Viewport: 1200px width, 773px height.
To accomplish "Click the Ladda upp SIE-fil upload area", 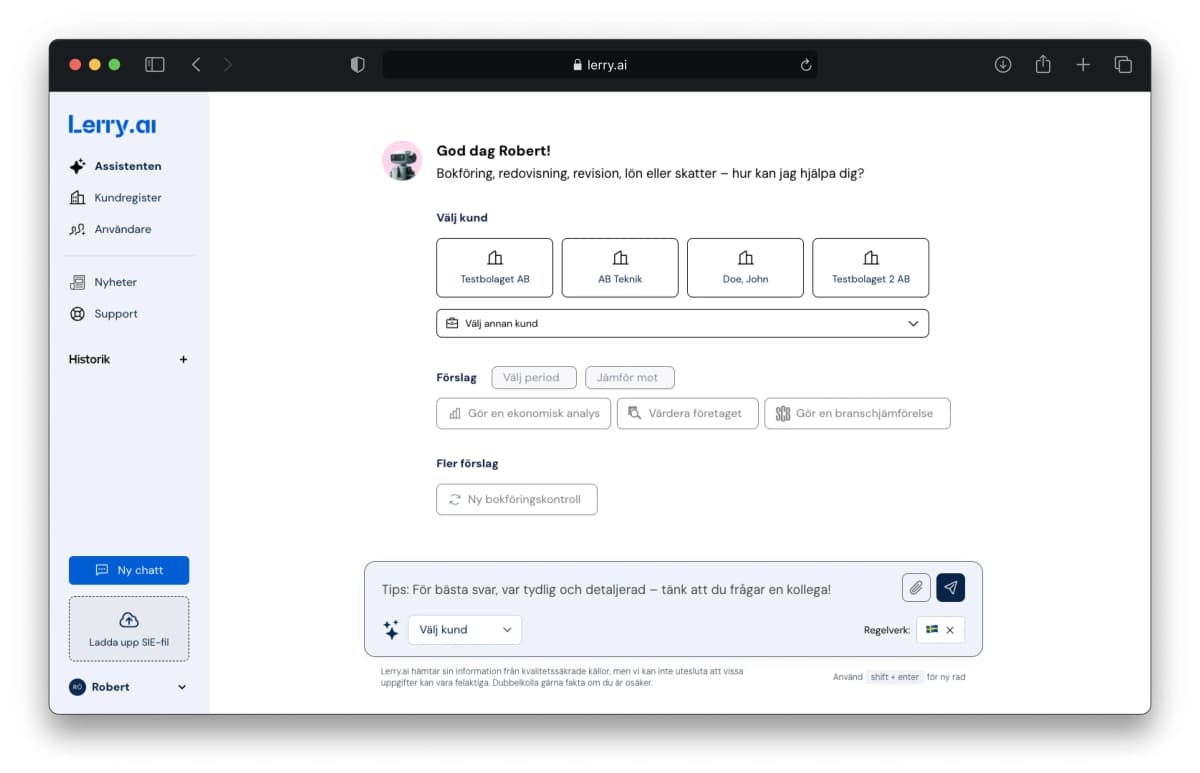I will (128, 629).
